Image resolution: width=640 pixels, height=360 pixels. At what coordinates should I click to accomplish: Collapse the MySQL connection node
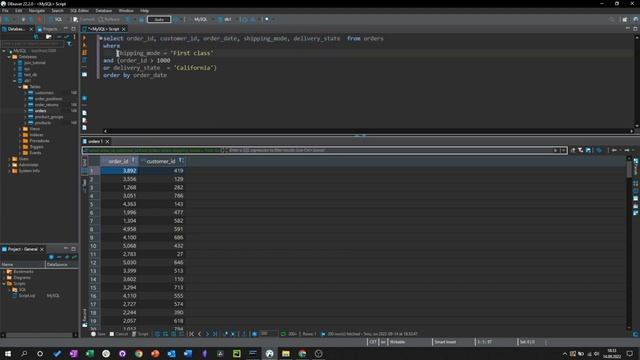(x=4, y=51)
